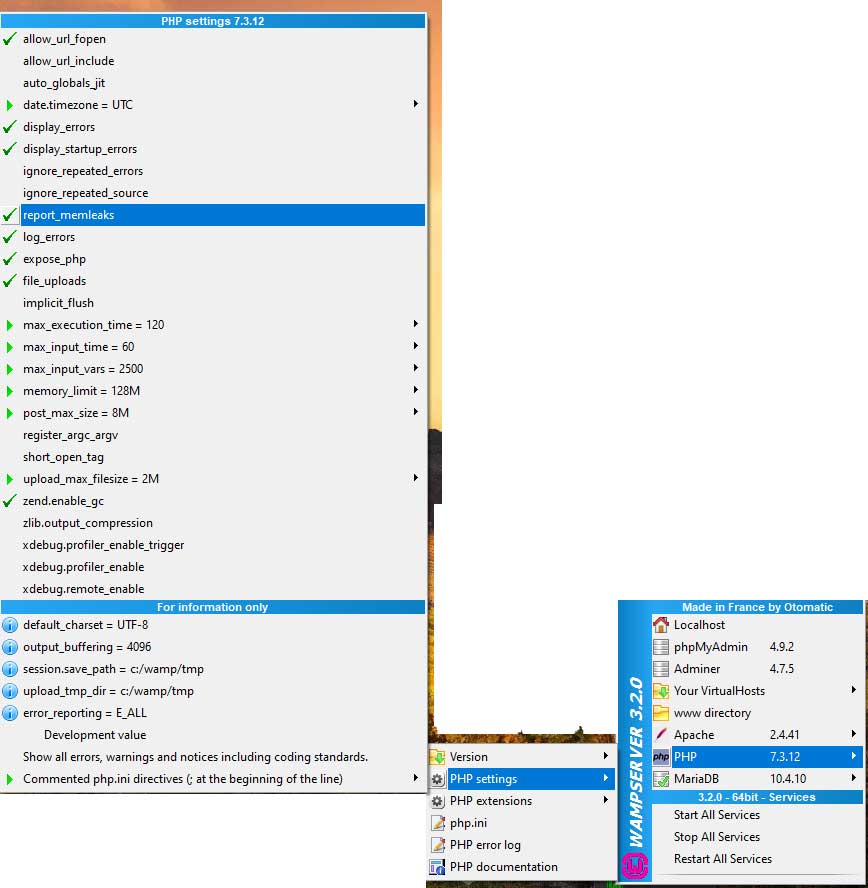
Task: Click the php.ini file edit icon
Action: tap(437, 823)
